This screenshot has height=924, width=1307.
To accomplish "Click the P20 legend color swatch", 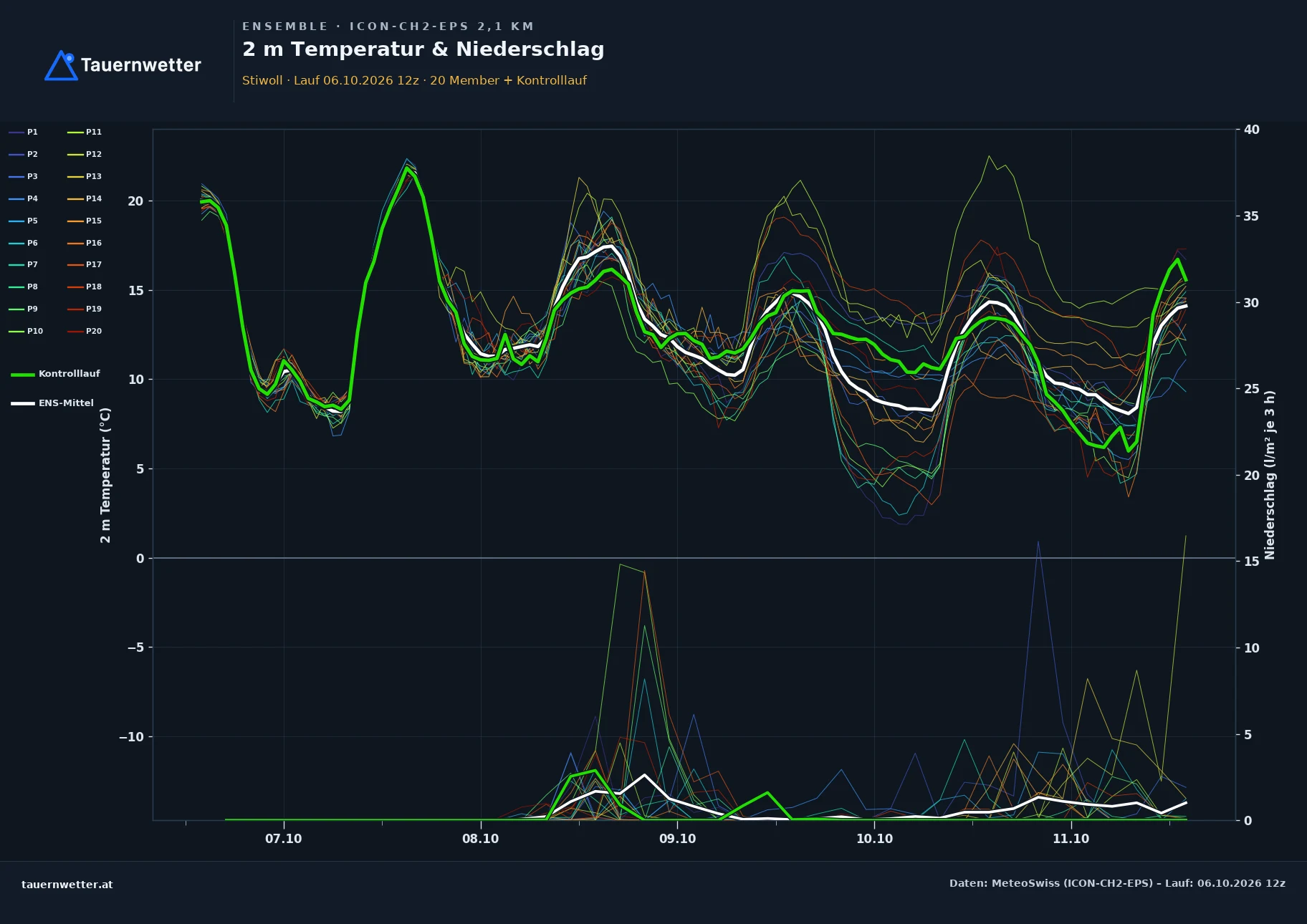I will pyautogui.click(x=75, y=332).
